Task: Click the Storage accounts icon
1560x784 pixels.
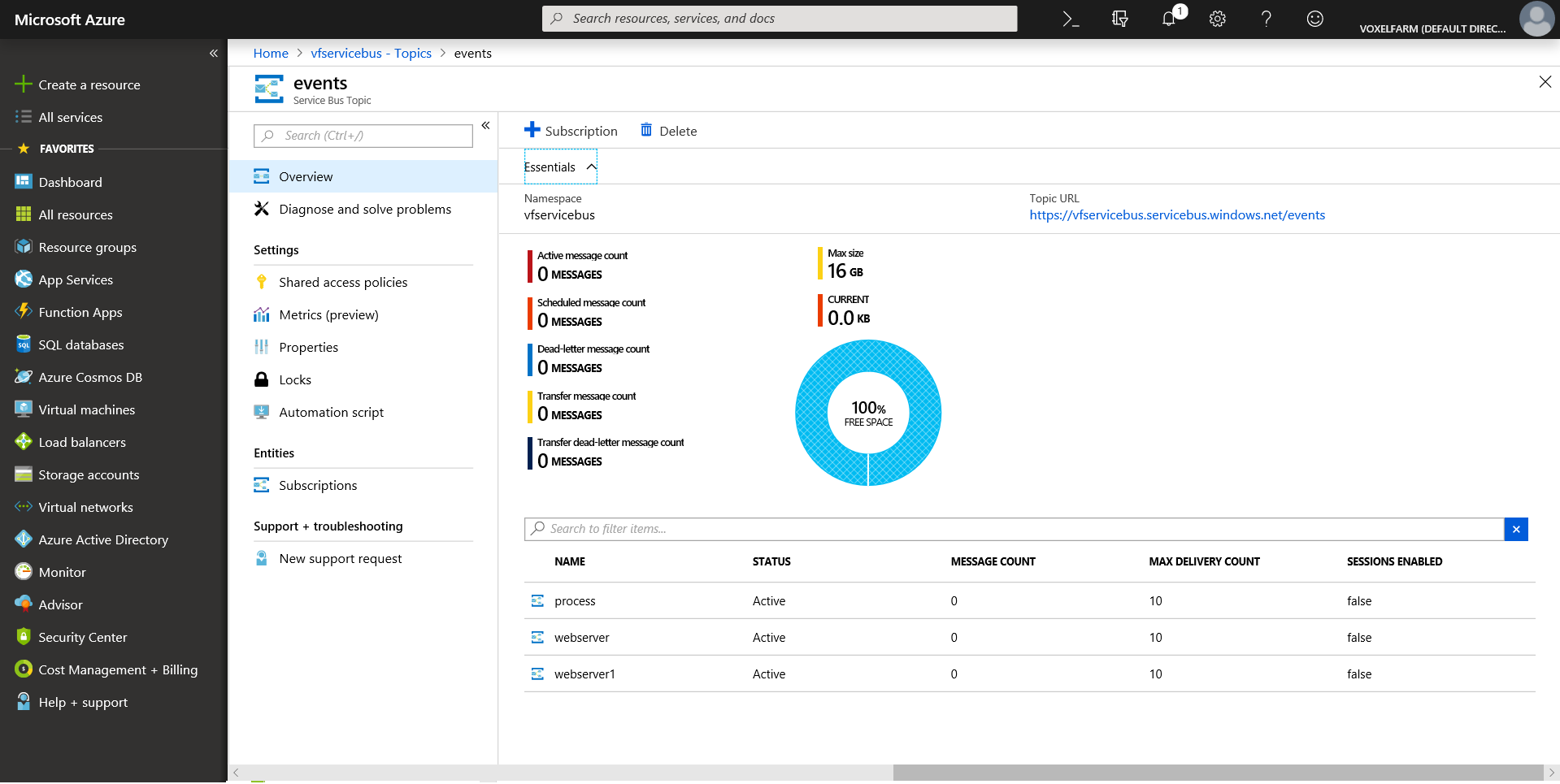Action: pyautogui.click(x=24, y=474)
